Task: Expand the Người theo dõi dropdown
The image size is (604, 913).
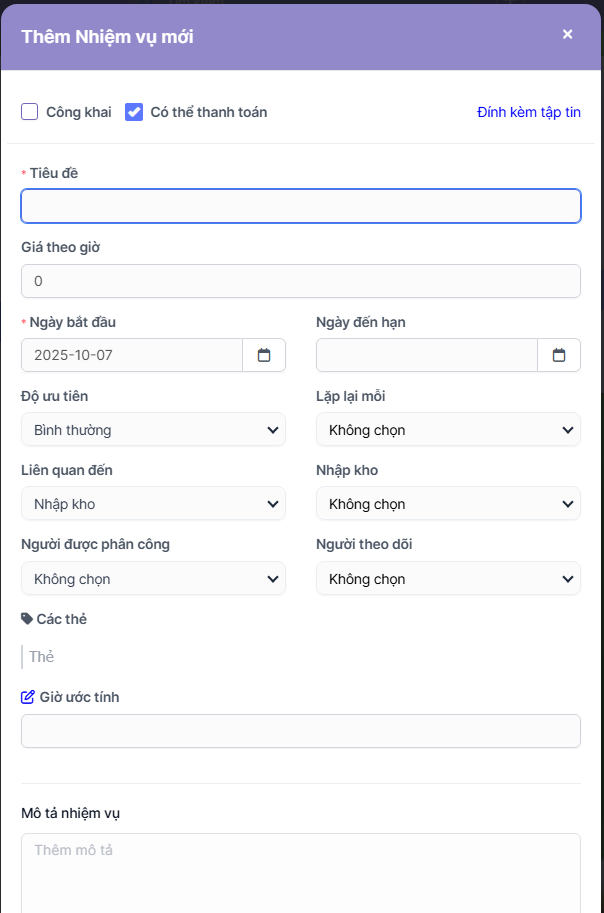Action: [448, 579]
